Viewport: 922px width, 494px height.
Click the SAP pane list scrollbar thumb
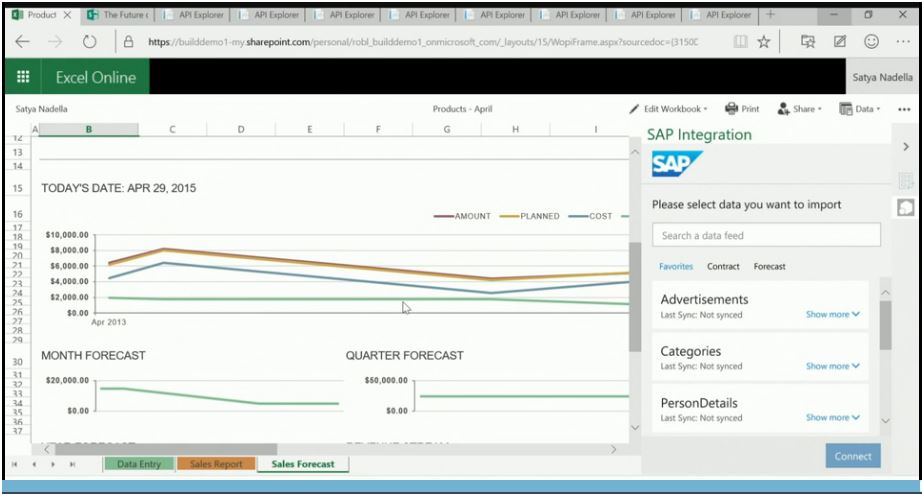click(886, 325)
